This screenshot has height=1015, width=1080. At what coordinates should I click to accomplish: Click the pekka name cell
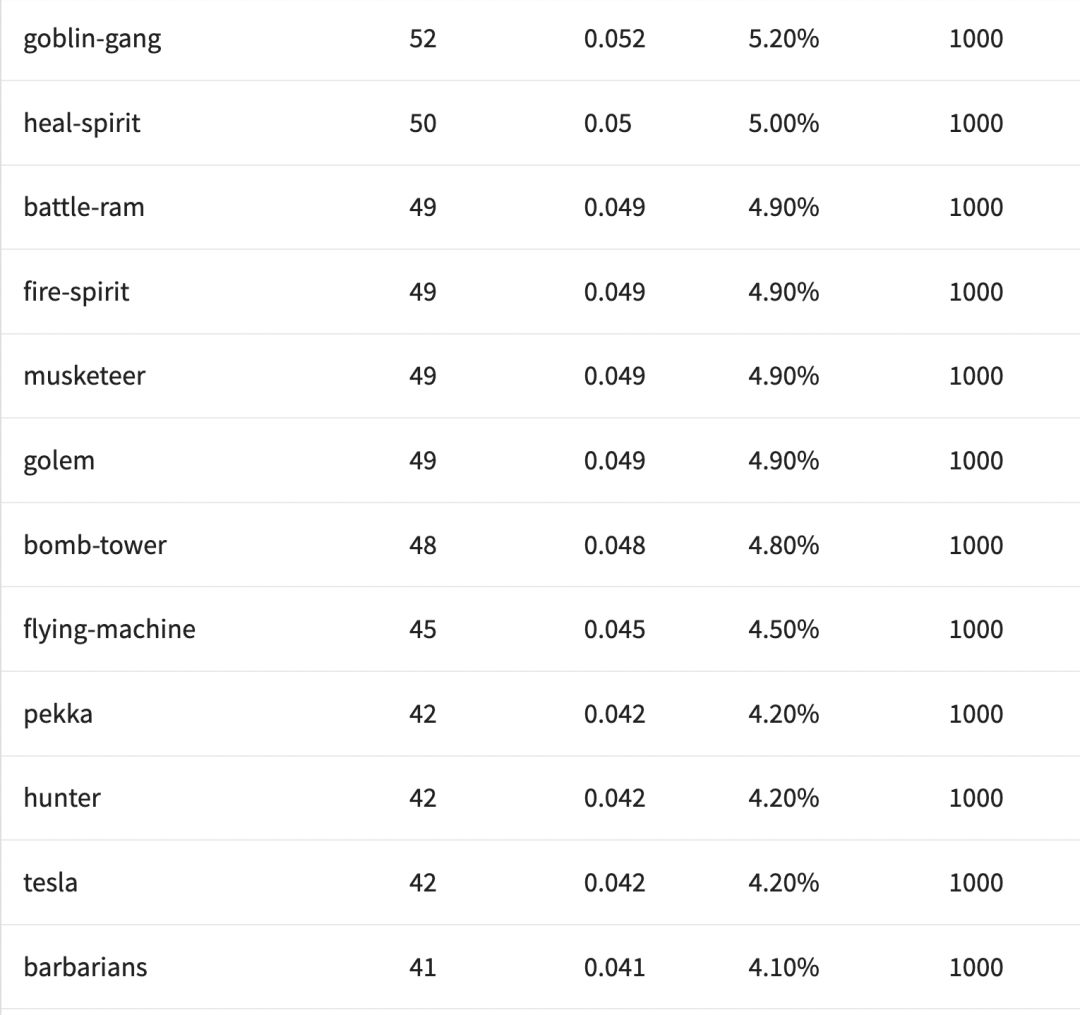point(58,714)
